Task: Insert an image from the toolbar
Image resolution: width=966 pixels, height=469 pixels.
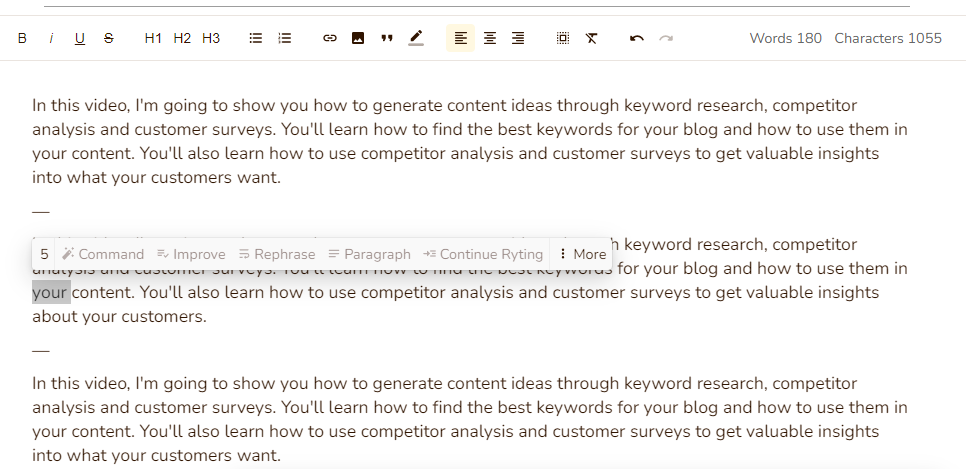Action: coord(358,38)
